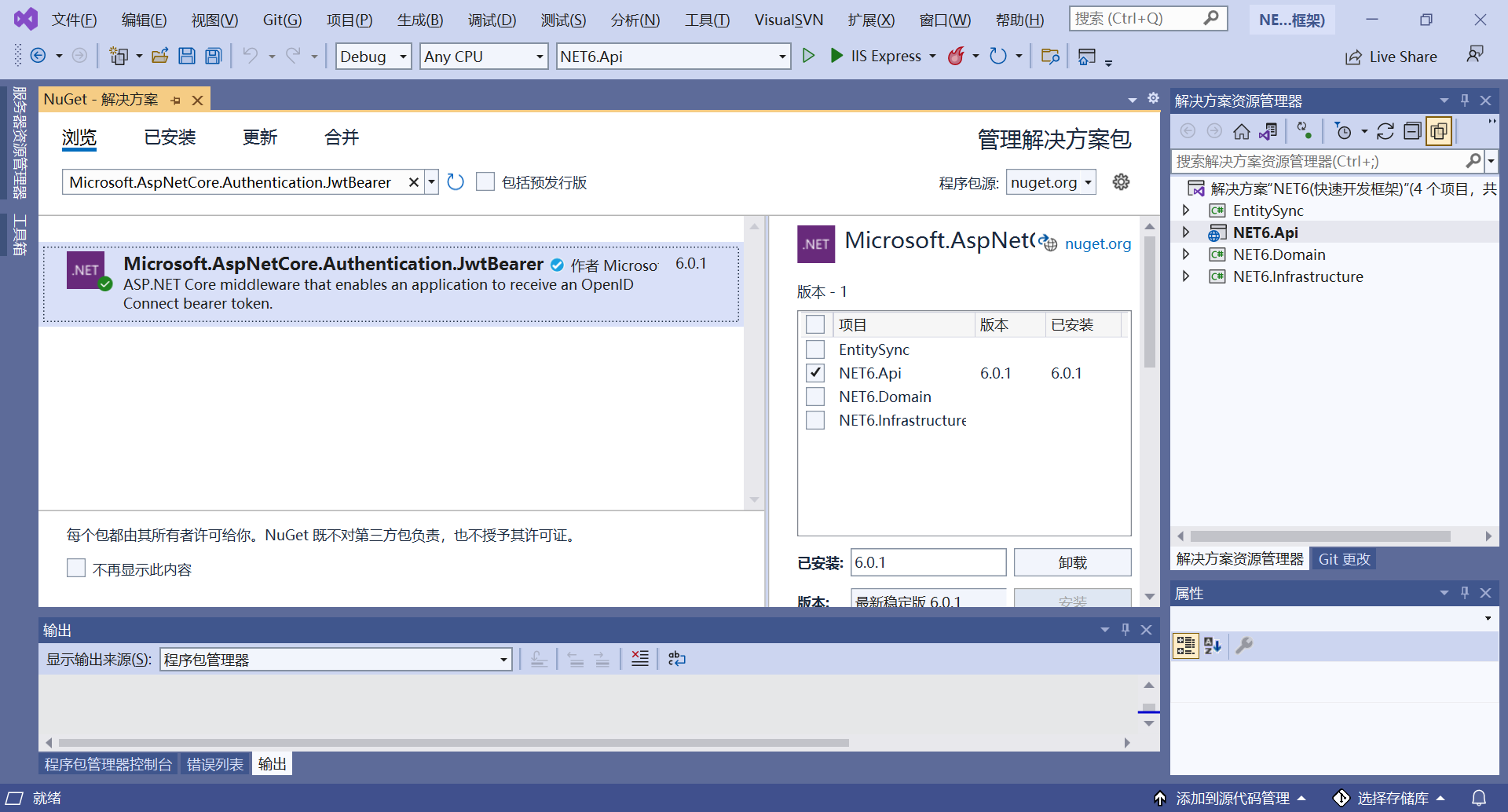Clear all text in the Output window

click(640, 658)
